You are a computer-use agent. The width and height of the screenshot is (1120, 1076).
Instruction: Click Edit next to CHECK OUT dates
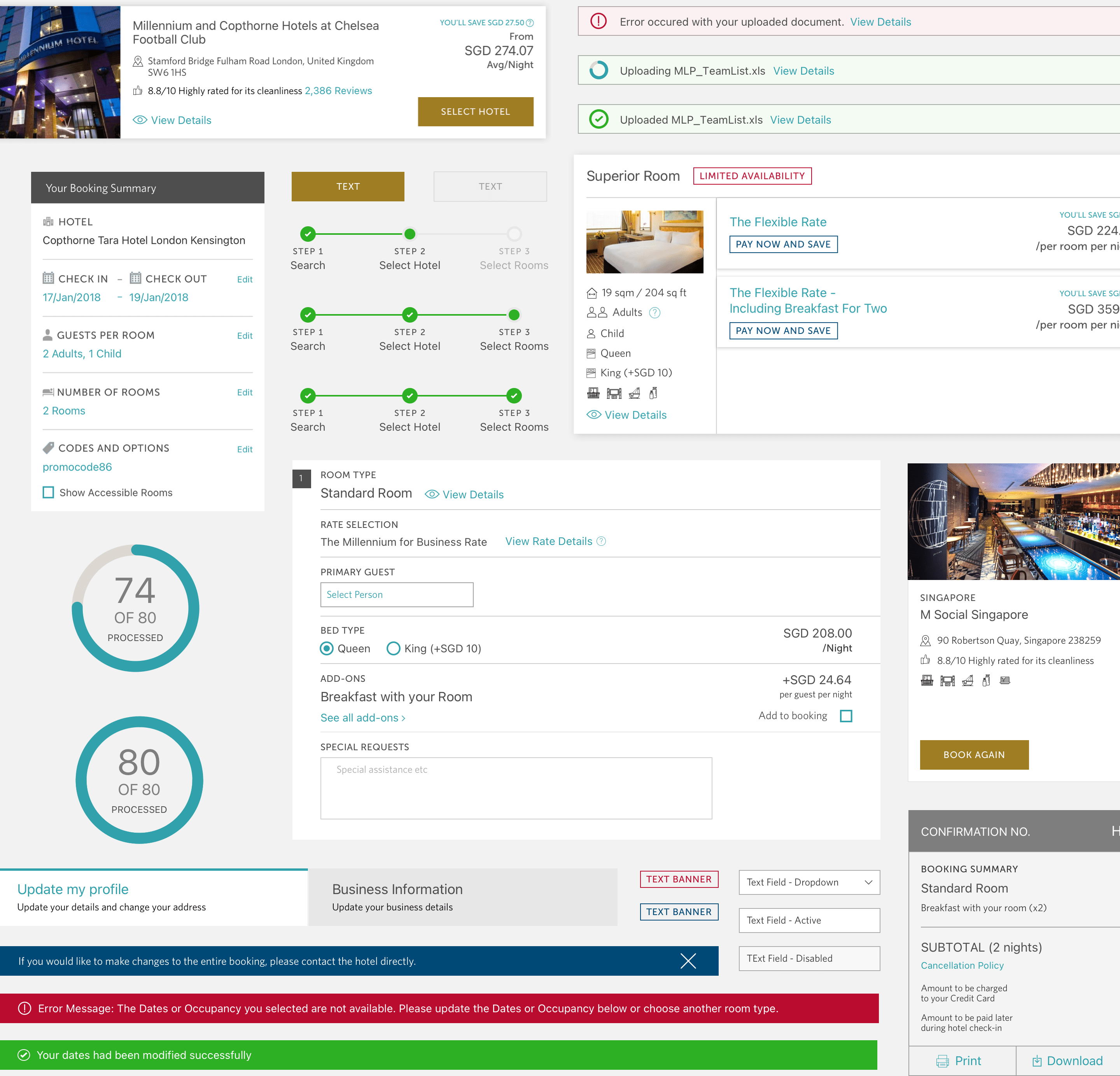[245, 279]
